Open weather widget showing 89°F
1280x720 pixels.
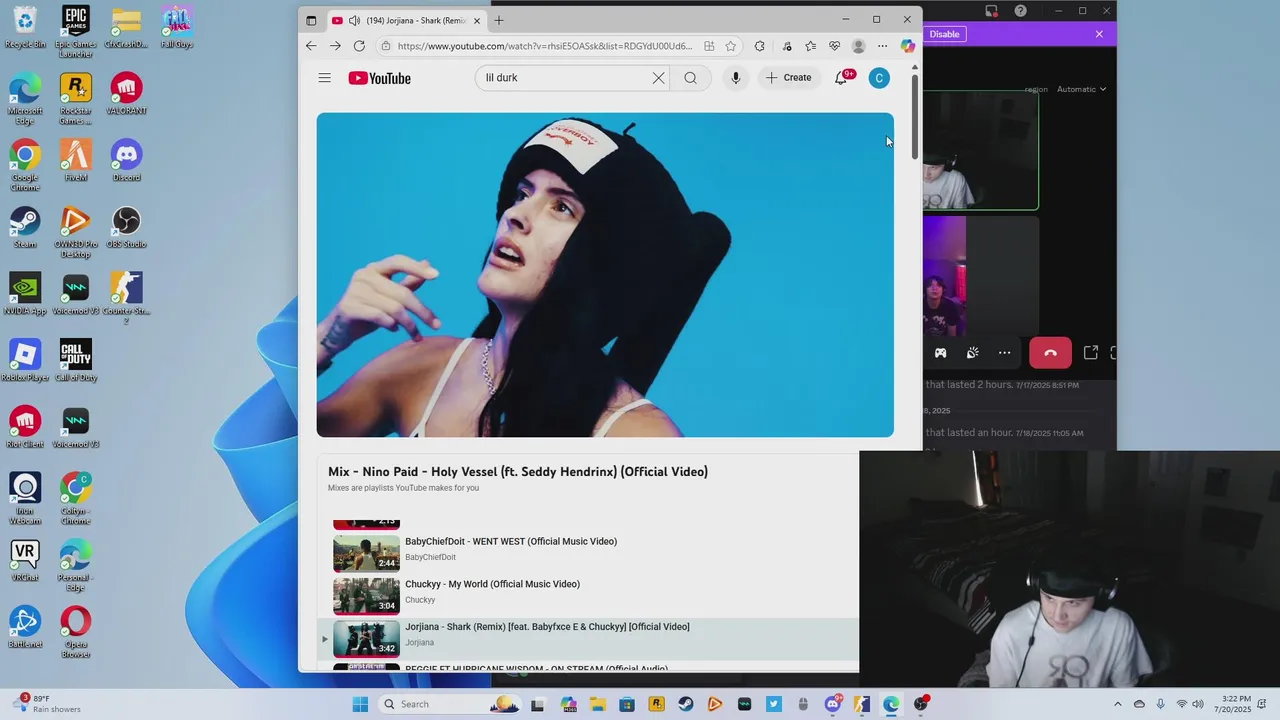(46, 704)
